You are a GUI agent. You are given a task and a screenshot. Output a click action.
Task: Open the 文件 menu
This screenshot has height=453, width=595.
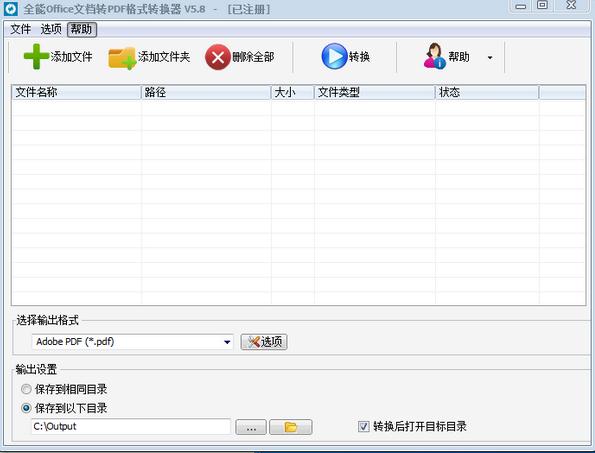tap(20, 29)
